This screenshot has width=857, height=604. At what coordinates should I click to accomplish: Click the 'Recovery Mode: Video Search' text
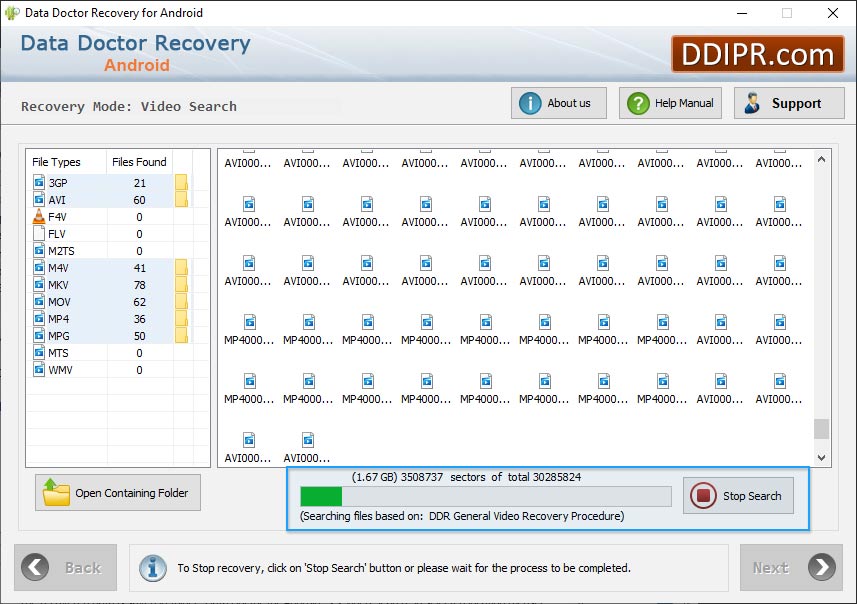(x=129, y=106)
